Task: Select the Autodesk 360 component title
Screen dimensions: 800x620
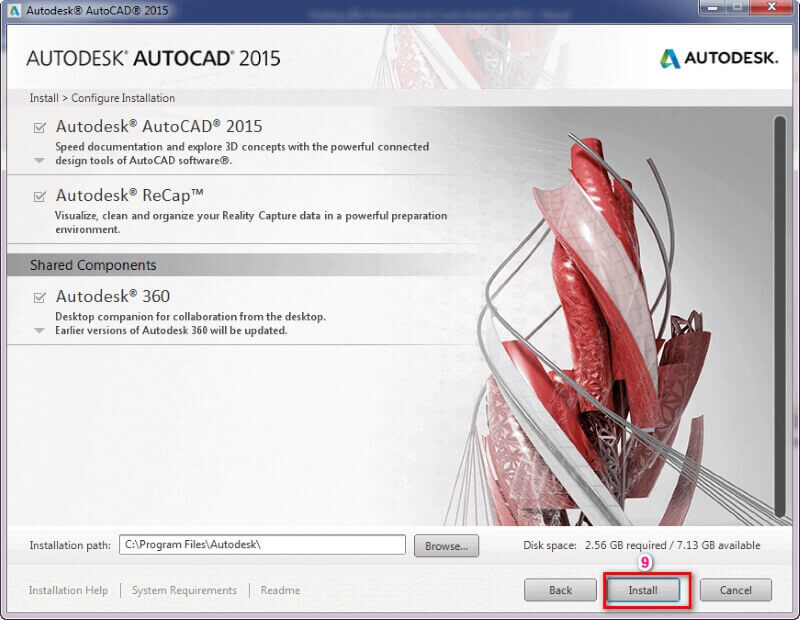Action: 113,296
